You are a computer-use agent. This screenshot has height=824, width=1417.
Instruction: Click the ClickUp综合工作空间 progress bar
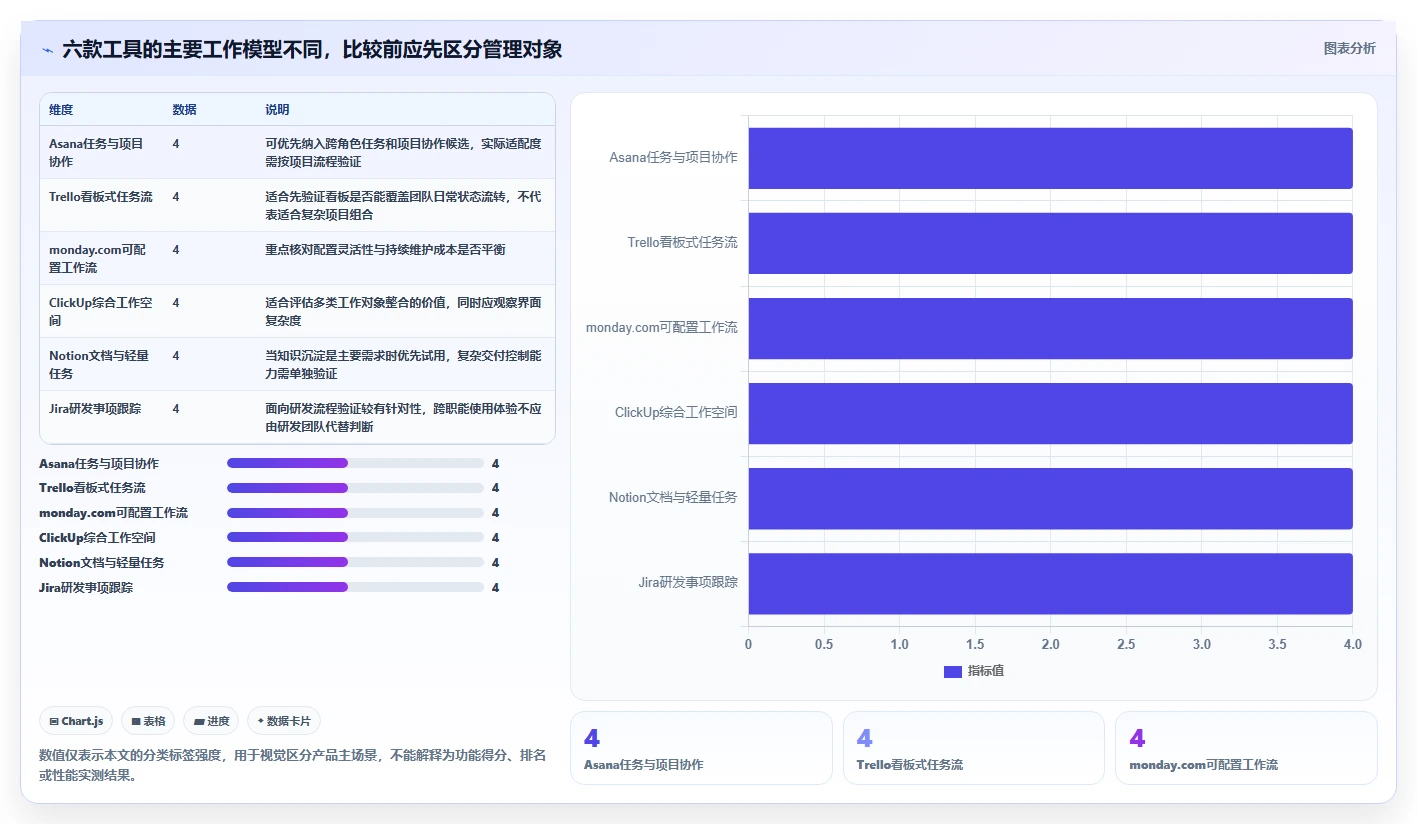pos(355,537)
